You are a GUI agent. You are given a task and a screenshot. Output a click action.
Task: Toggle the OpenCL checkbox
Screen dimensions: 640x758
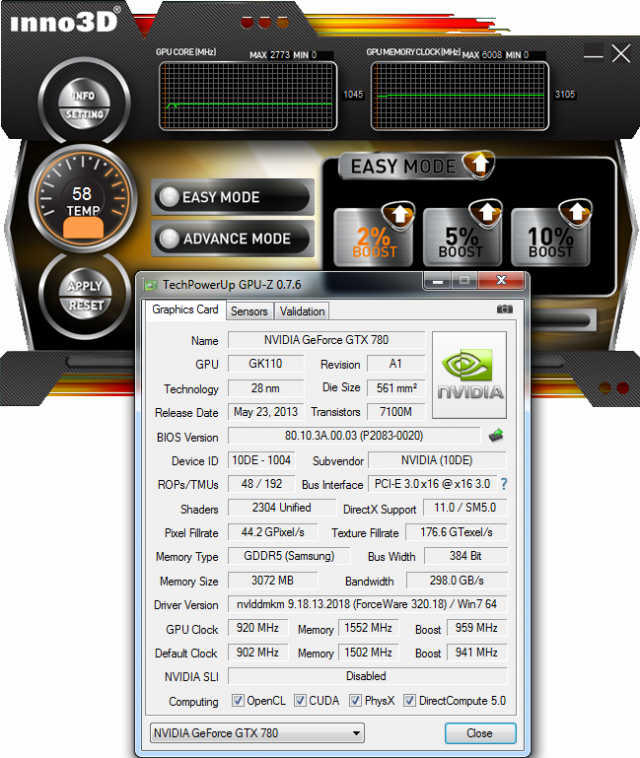237,700
